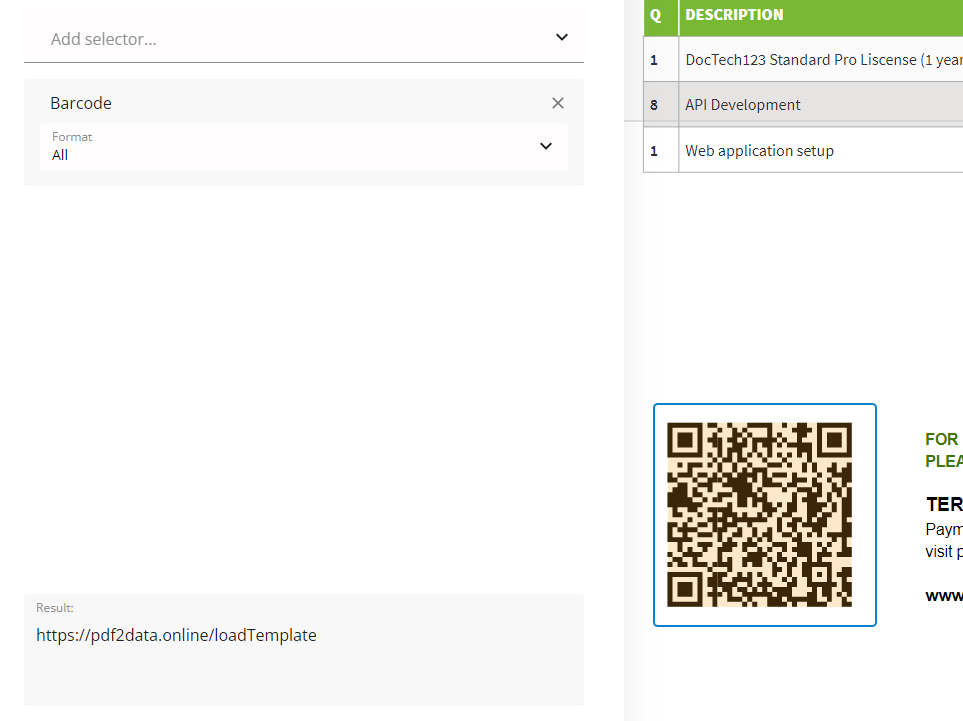Screen dimensions: 963x721
Task: Click the Add selector chevron arrow
Action: coord(561,38)
